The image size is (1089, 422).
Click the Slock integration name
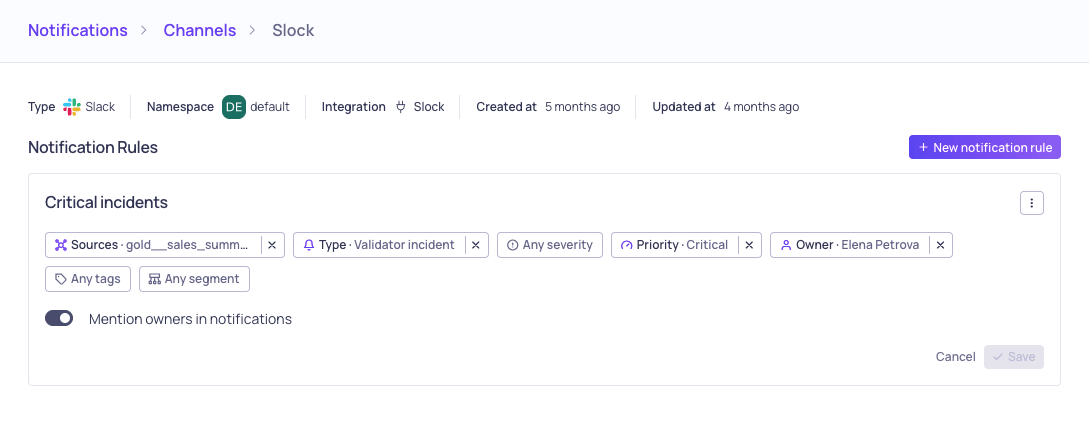tap(429, 107)
